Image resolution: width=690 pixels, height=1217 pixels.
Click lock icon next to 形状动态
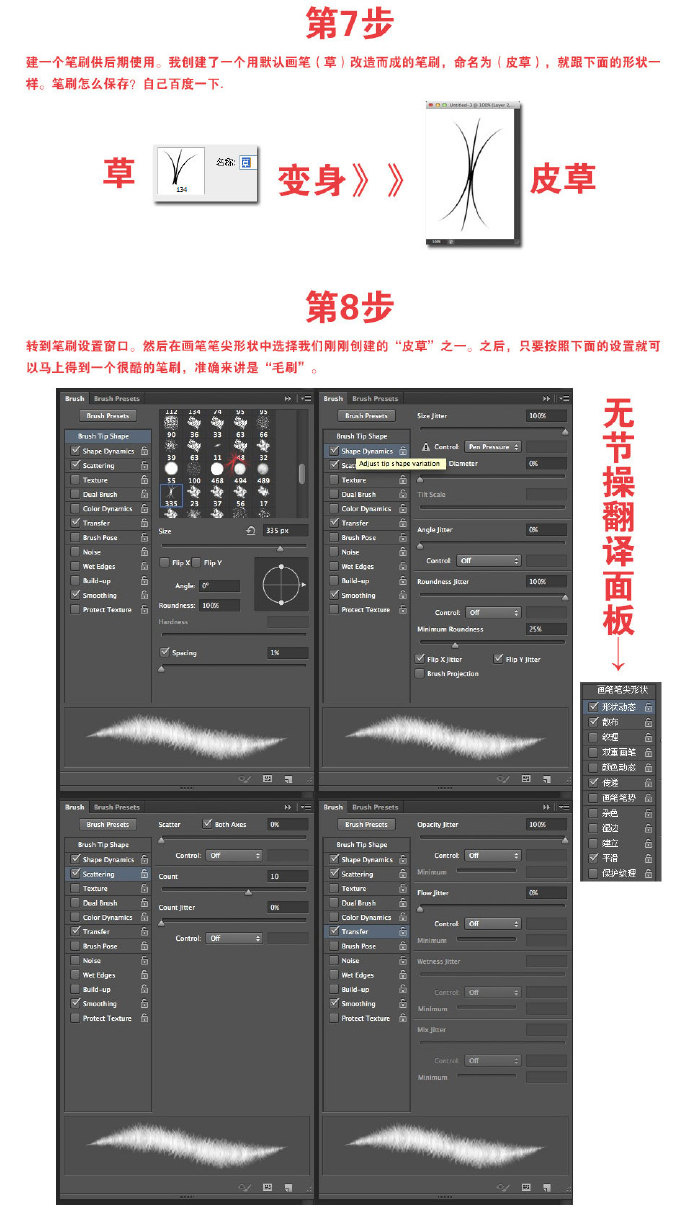click(x=648, y=707)
